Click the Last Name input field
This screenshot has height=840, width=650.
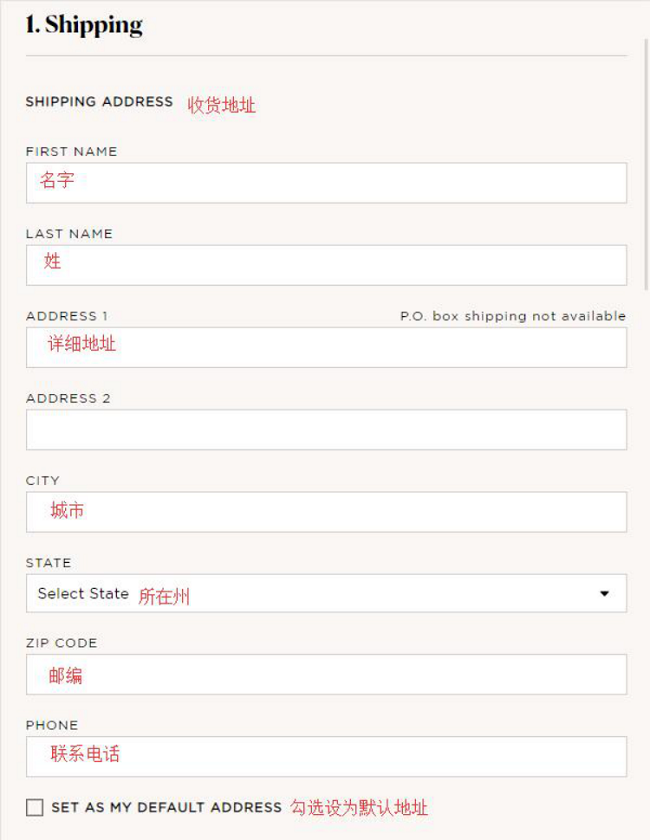[x=326, y=265]
